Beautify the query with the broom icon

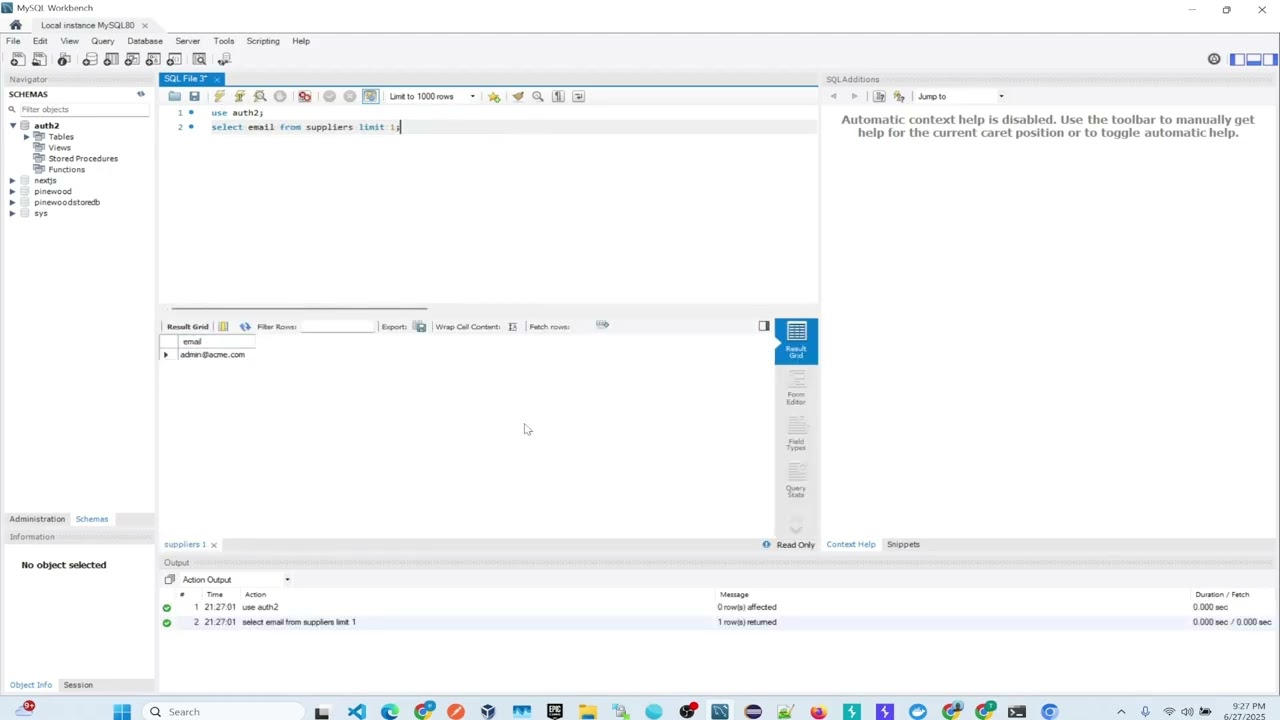point(517,96)
